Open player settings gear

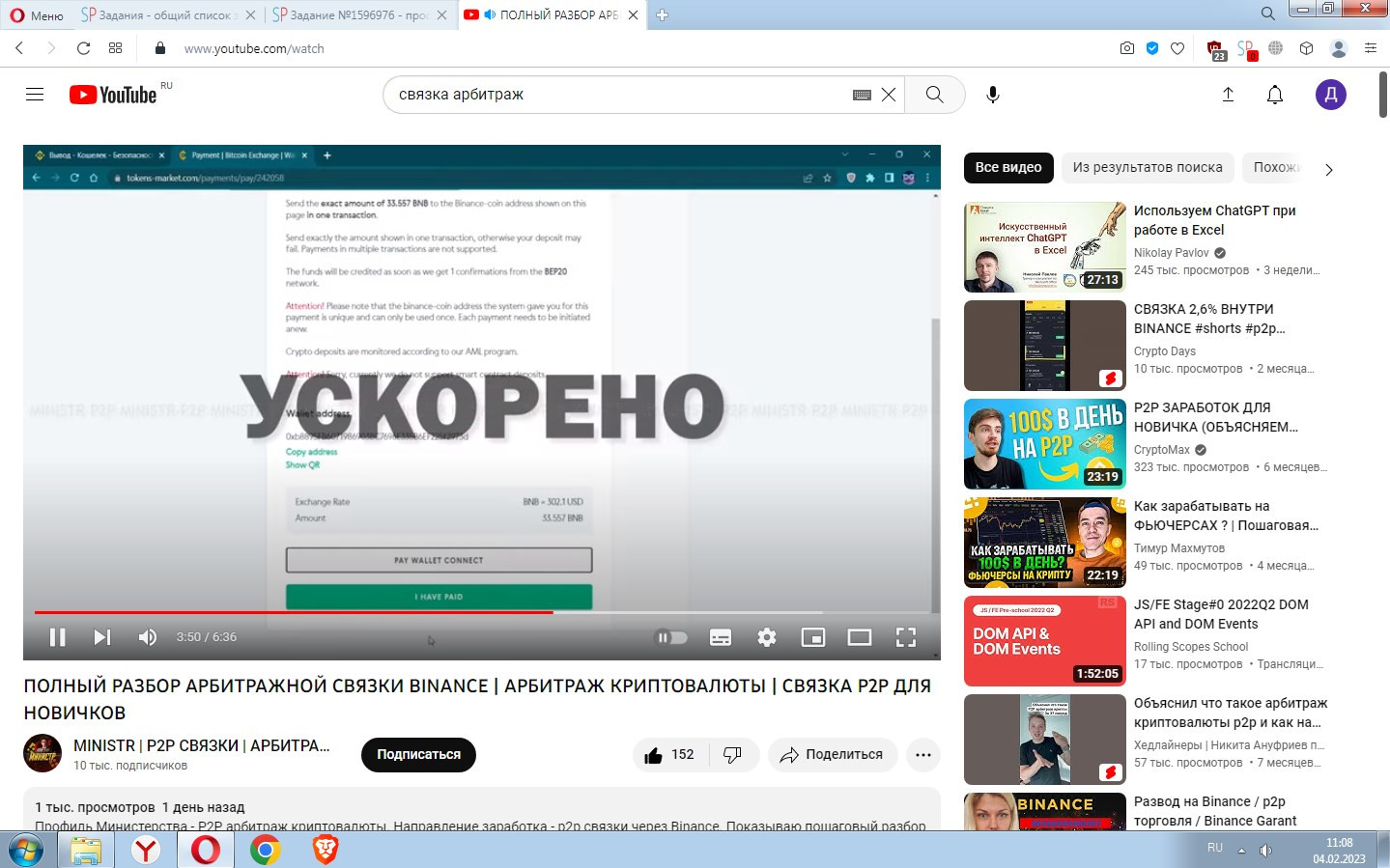click(x=767, y=637)
